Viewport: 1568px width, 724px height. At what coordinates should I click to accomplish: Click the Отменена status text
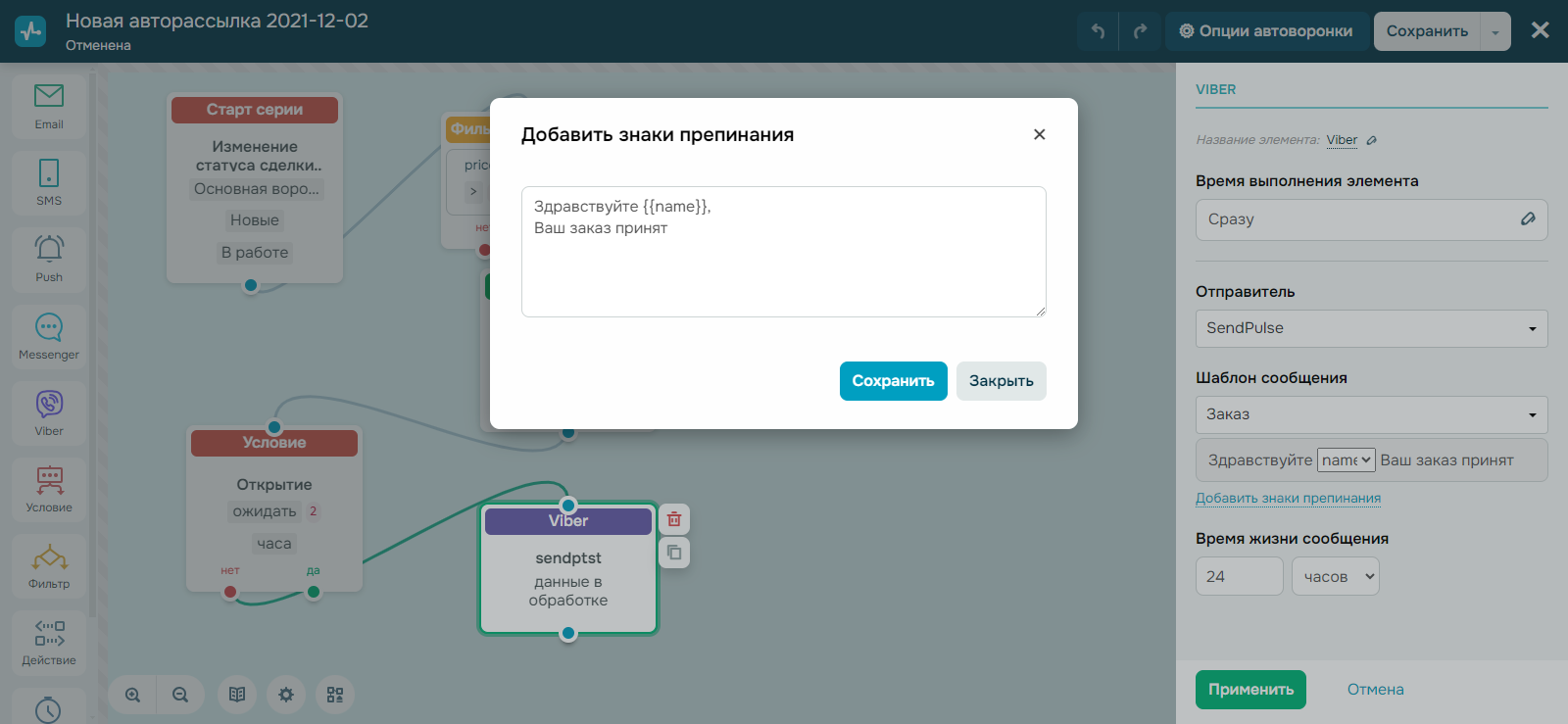[98, 45]
